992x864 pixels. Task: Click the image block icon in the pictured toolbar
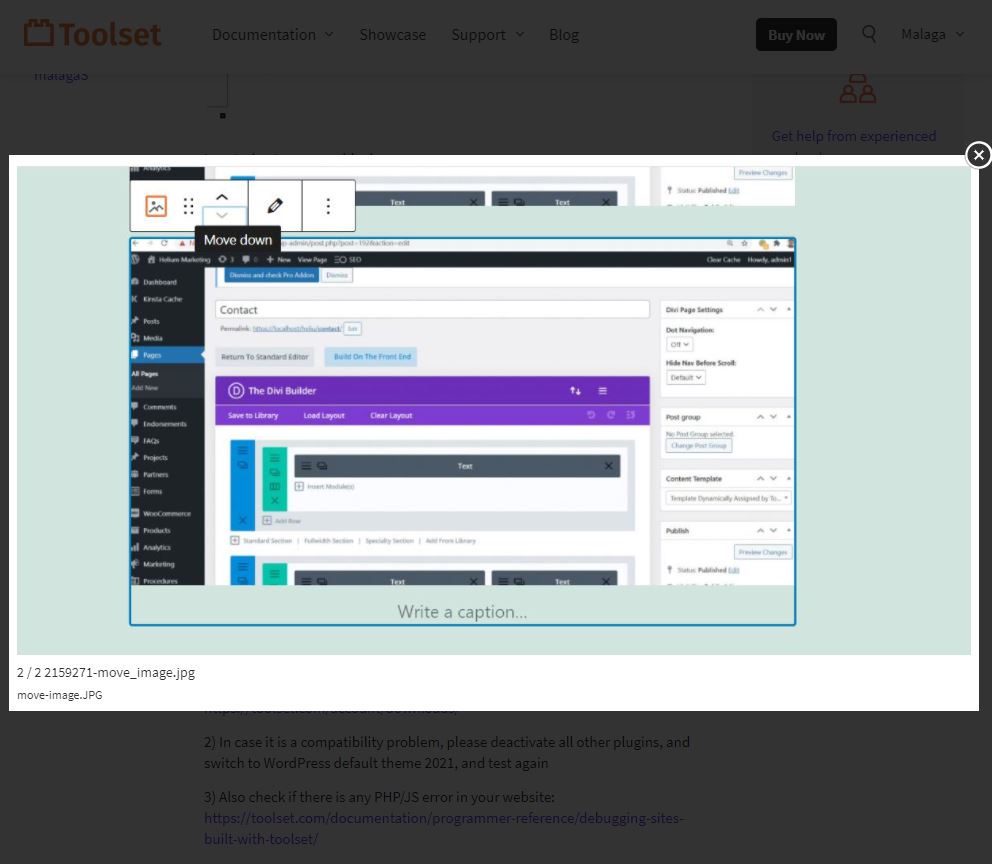pos(156,206)
